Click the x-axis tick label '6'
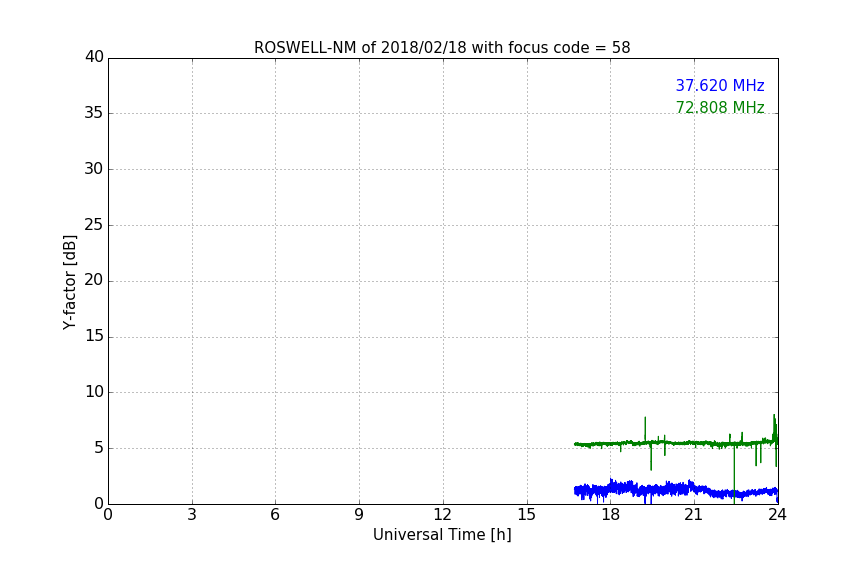The image size is (864, 576). point(275,515)
